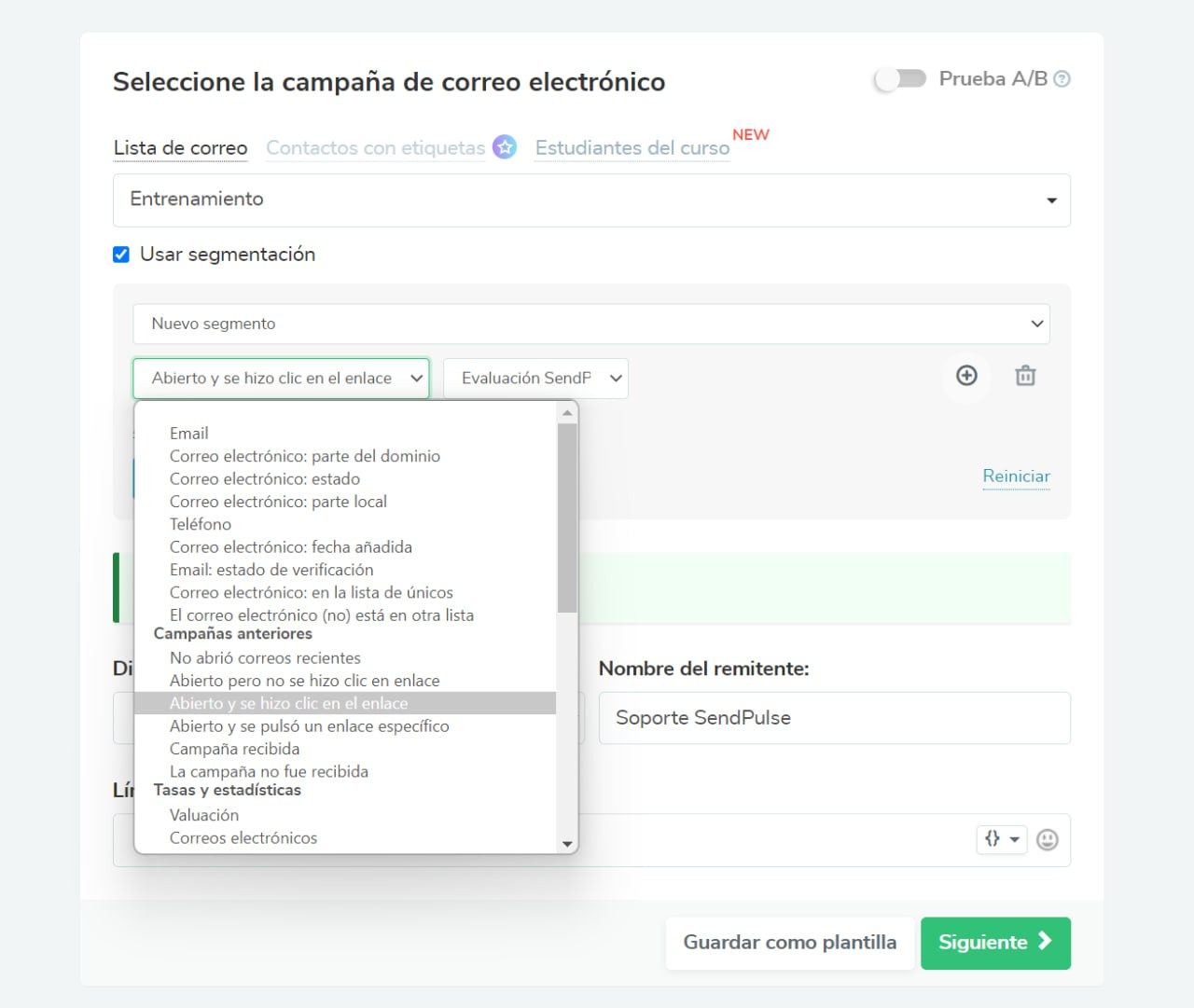
Task: Choose Correo electrónico: en la lista de únicos
Action: point(345,593)
